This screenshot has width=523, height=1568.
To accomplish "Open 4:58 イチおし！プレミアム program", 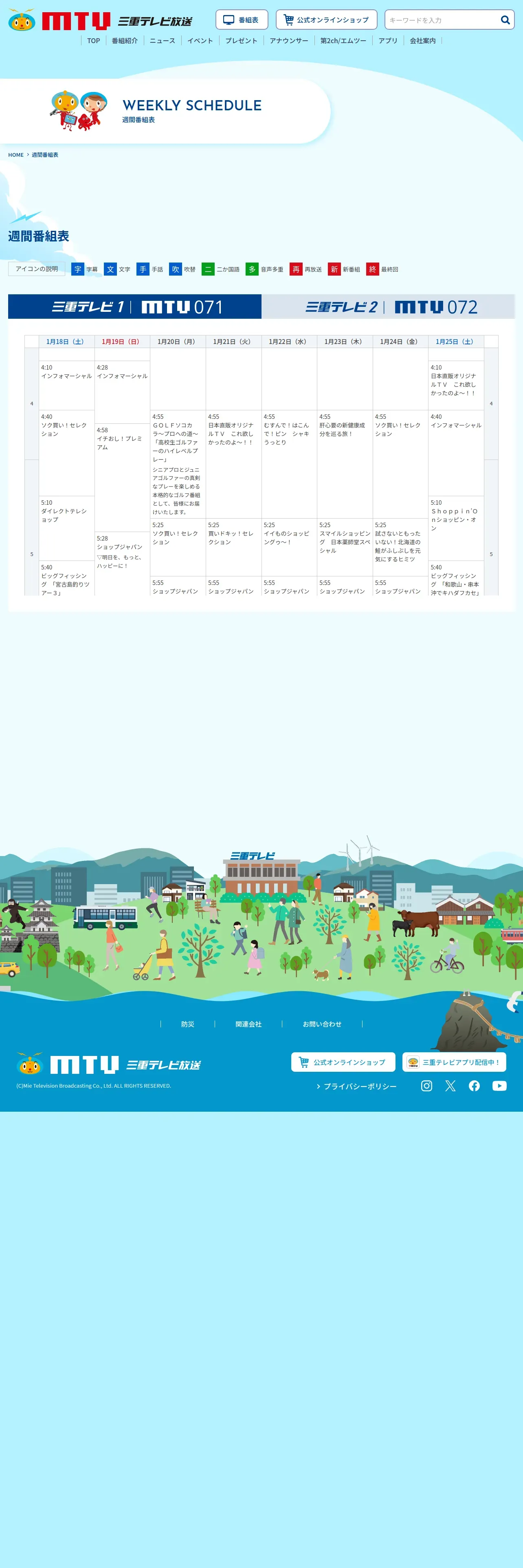I will (x=122, y=477).
